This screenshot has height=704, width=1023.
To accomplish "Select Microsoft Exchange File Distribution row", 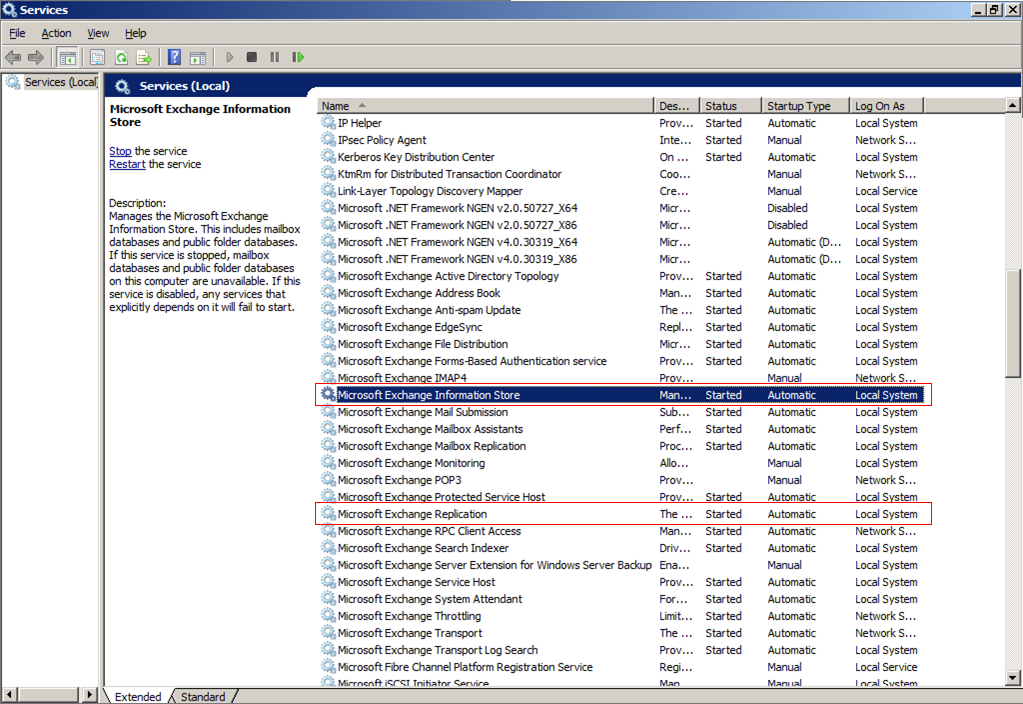I will tap(622, 344).
